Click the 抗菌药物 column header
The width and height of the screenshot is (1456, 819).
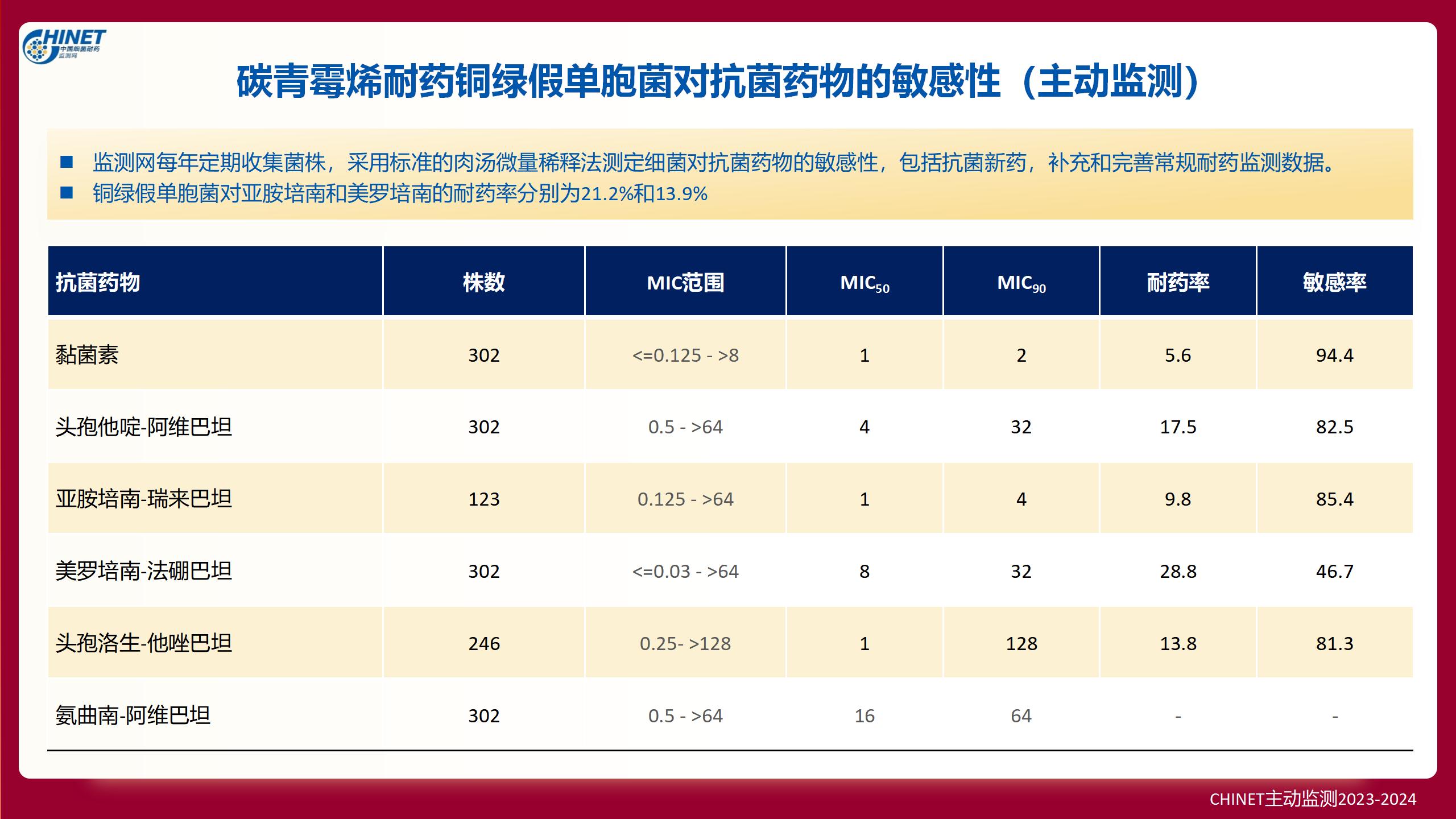(x=98, y=283)
